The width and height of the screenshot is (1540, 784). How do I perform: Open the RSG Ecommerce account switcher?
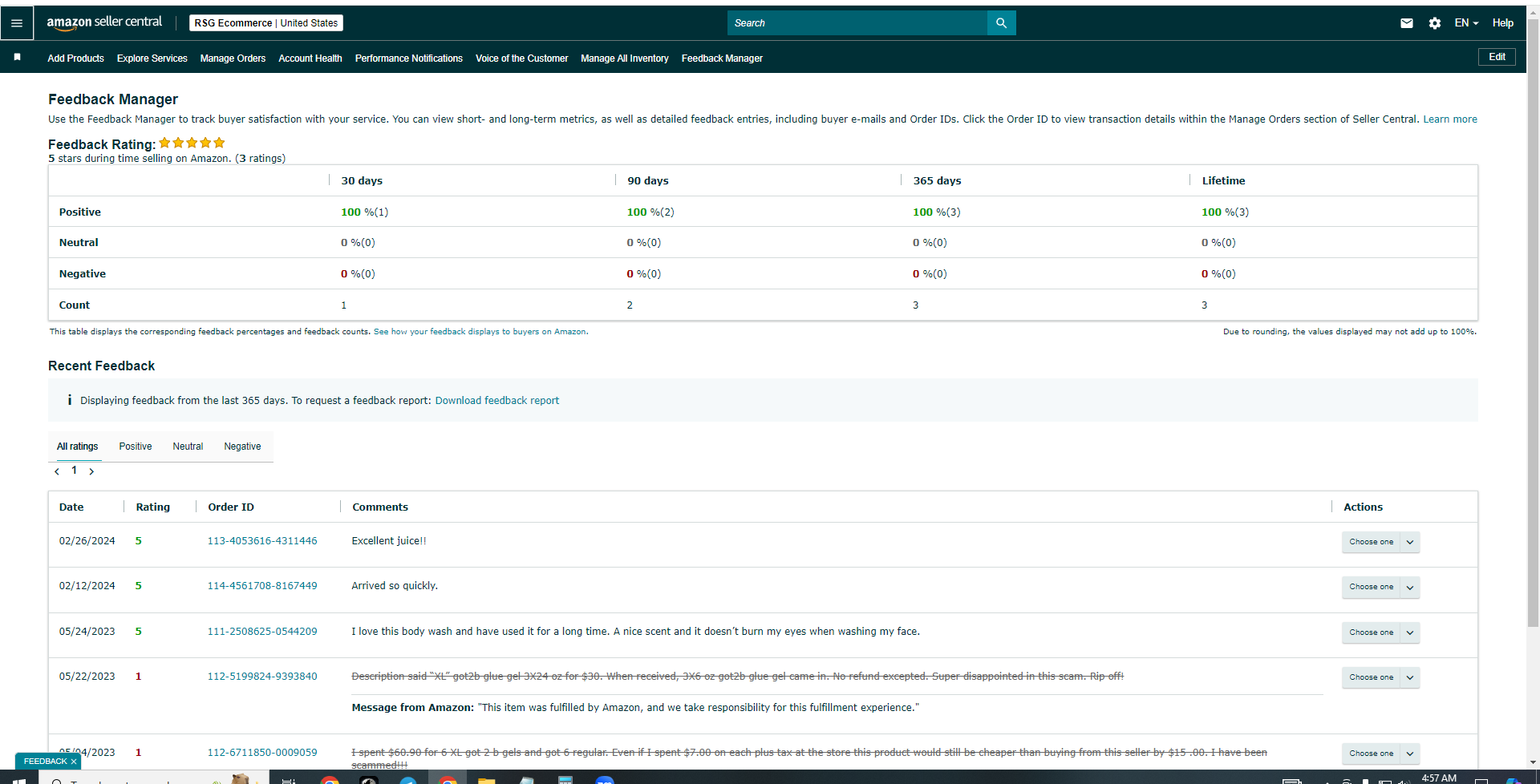point(266,23)
